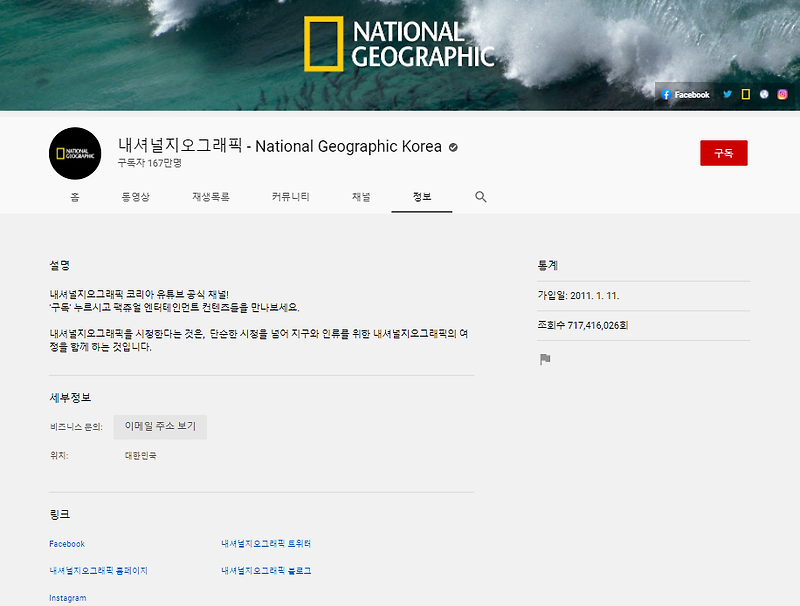Click the 위치: label
The image size is (800, 606).
pos(59,456)
